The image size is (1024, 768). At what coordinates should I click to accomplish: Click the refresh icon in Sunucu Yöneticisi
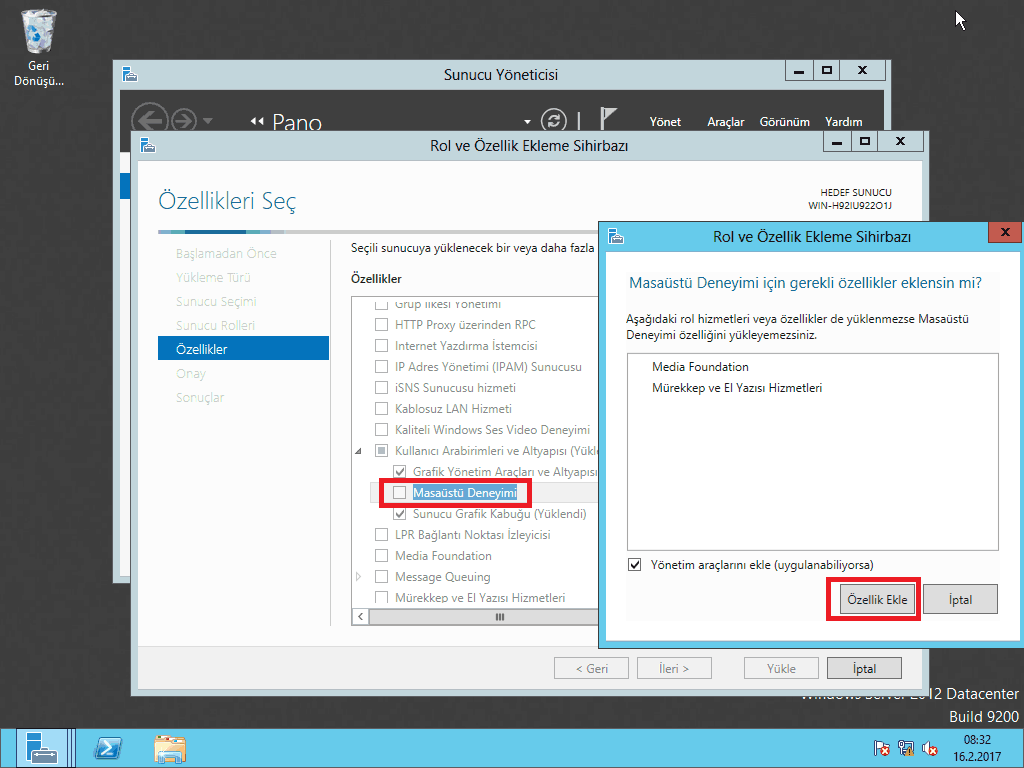click(x=553, y=120)
